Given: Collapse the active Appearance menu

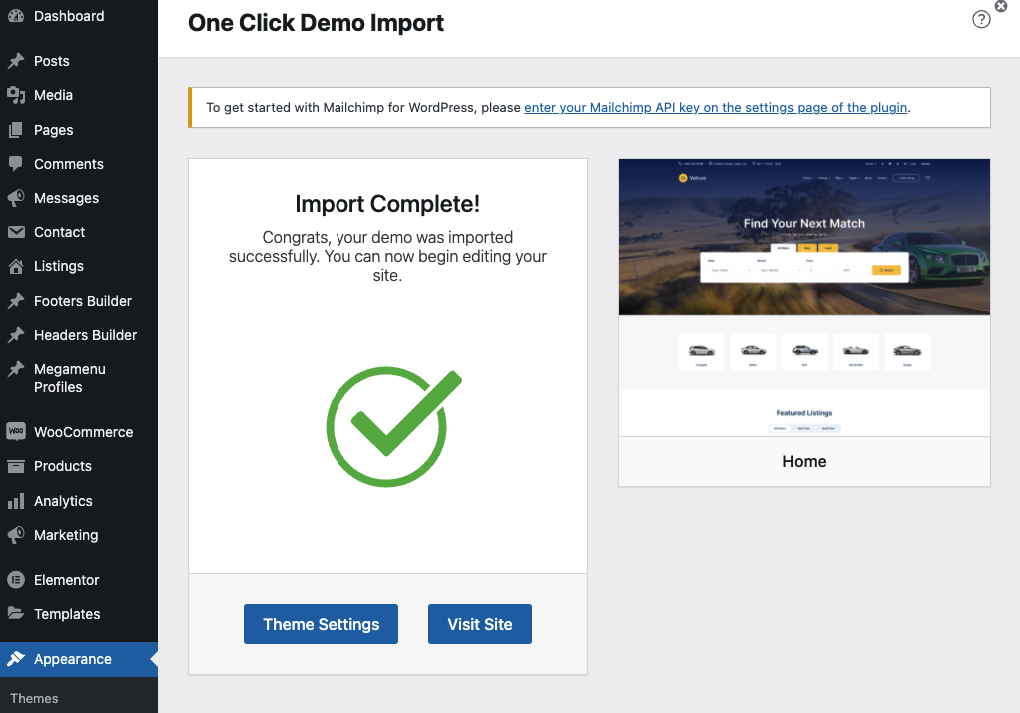Looking at the screenshot, I should pos(73,659).
